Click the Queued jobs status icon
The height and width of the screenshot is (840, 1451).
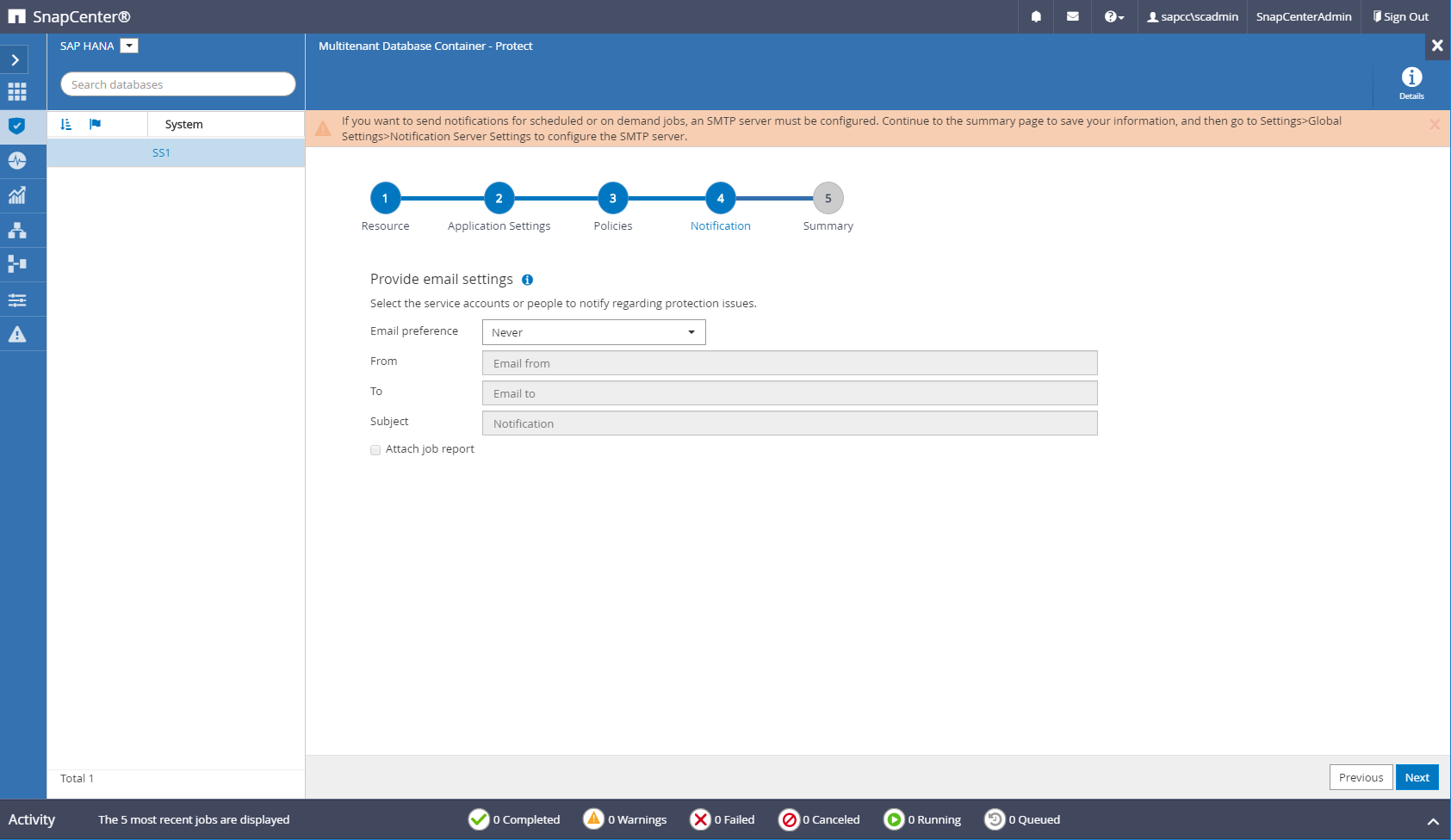pos(995,819)
